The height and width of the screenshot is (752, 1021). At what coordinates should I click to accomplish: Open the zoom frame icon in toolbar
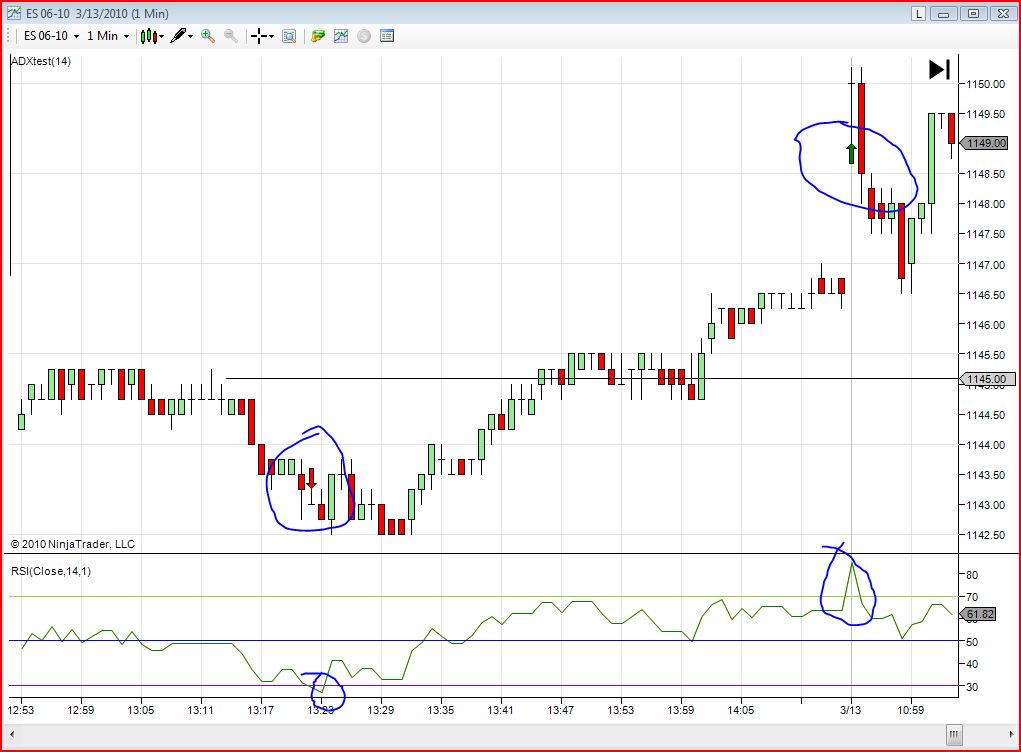289,36
